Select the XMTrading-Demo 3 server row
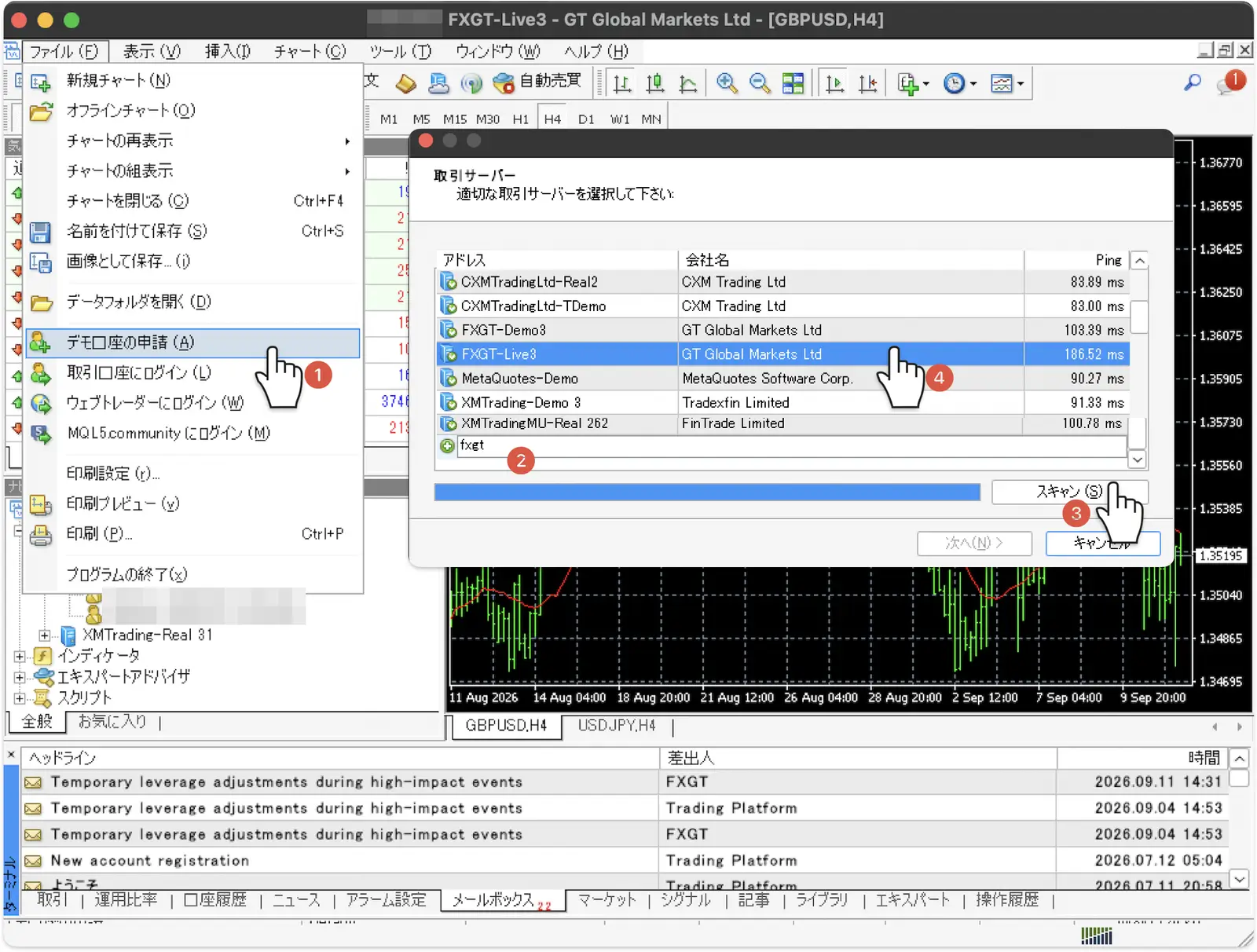This screenshot has width=1257, height=952. pos(782,402)
